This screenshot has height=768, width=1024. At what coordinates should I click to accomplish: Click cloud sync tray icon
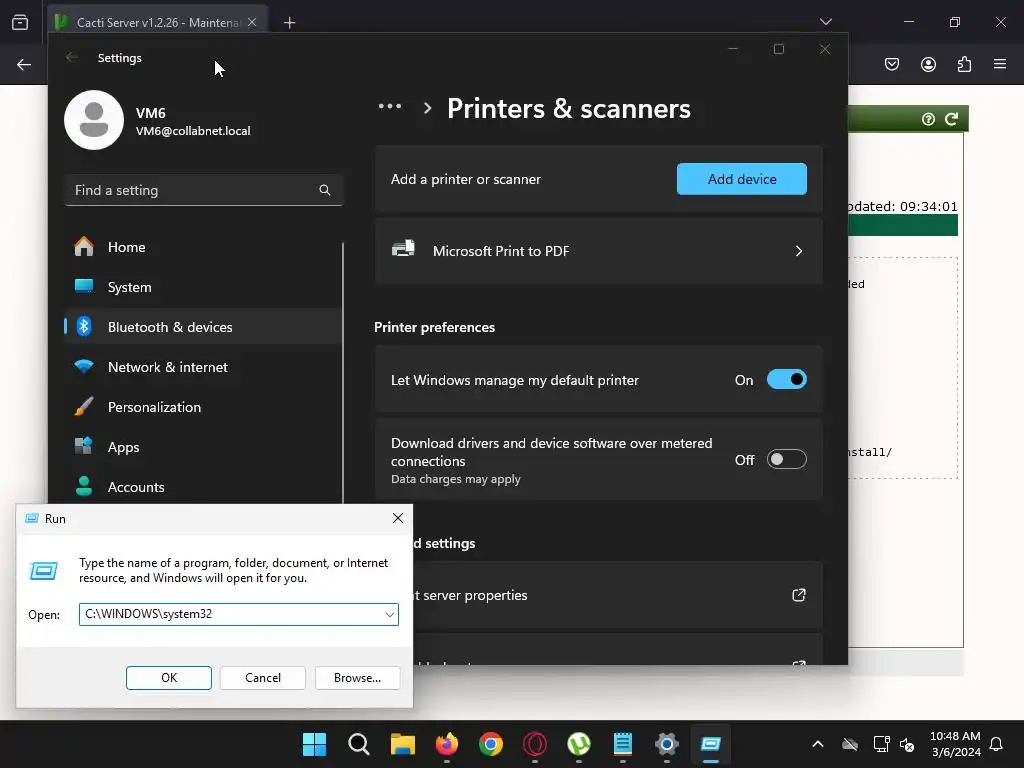(850, 744)
